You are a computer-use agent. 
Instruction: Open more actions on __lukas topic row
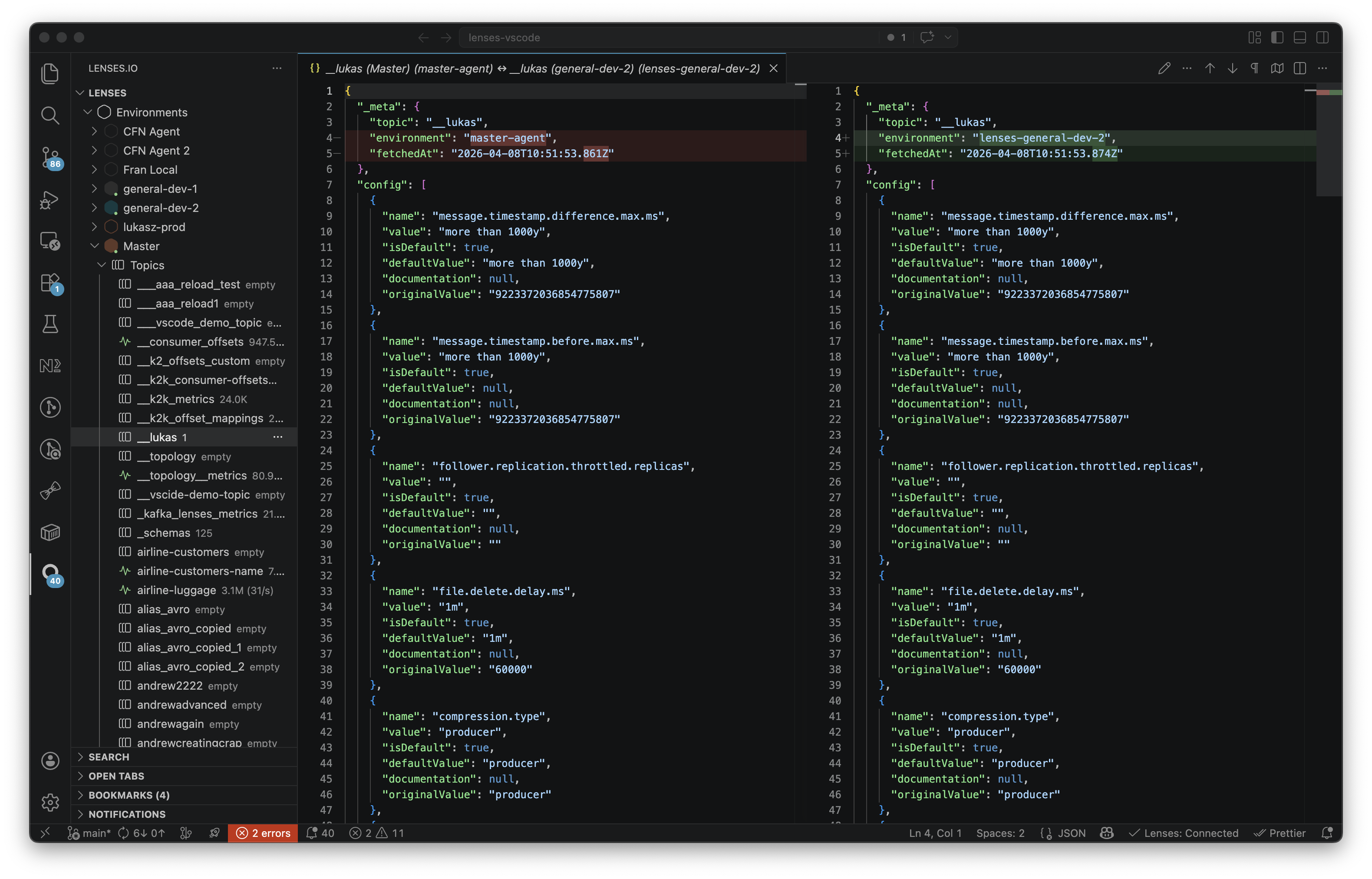click(278, 437)
